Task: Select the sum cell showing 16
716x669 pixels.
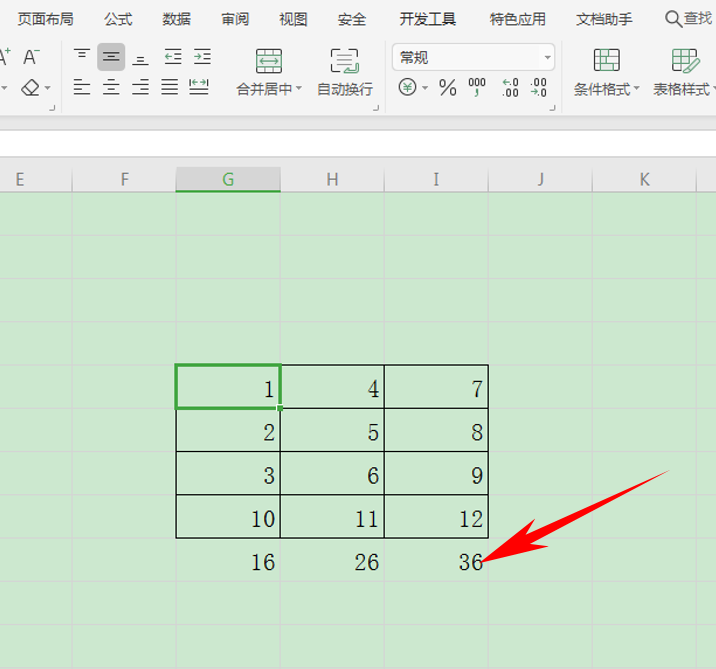Action: click(x=228, y=560)
